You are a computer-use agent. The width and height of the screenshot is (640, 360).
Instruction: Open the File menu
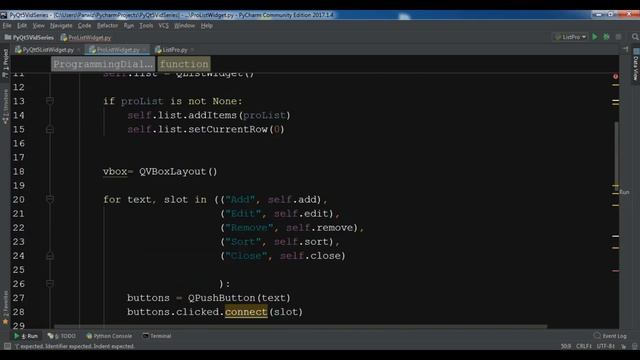tap(7, 26)
